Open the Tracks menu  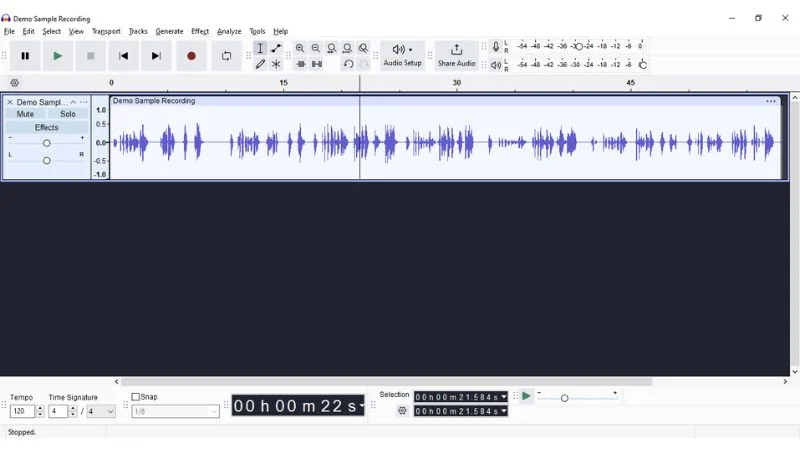pos(138,31)
